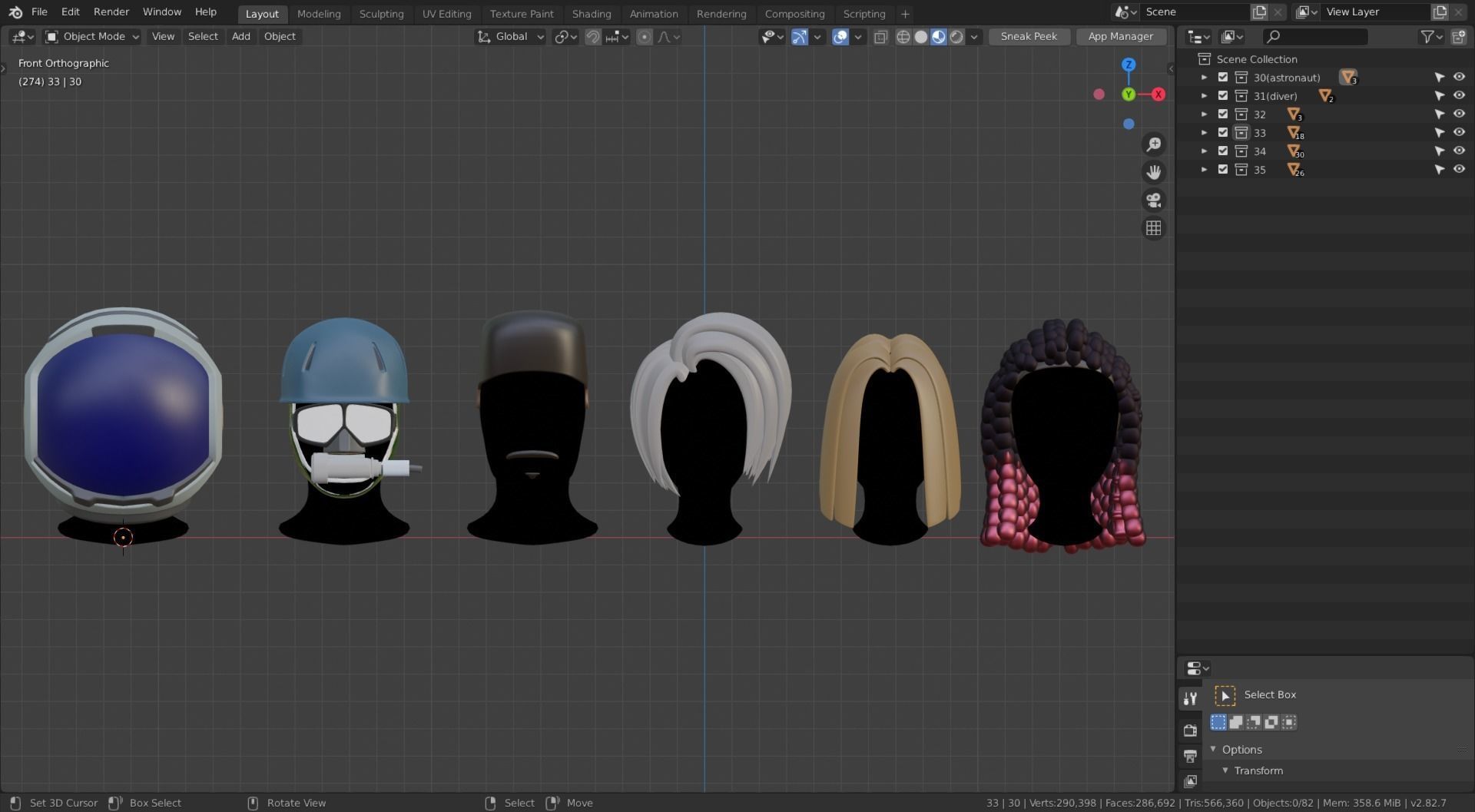Switch to the Sculpting workspace tab
1475x812 pixels.
point(381,14)
